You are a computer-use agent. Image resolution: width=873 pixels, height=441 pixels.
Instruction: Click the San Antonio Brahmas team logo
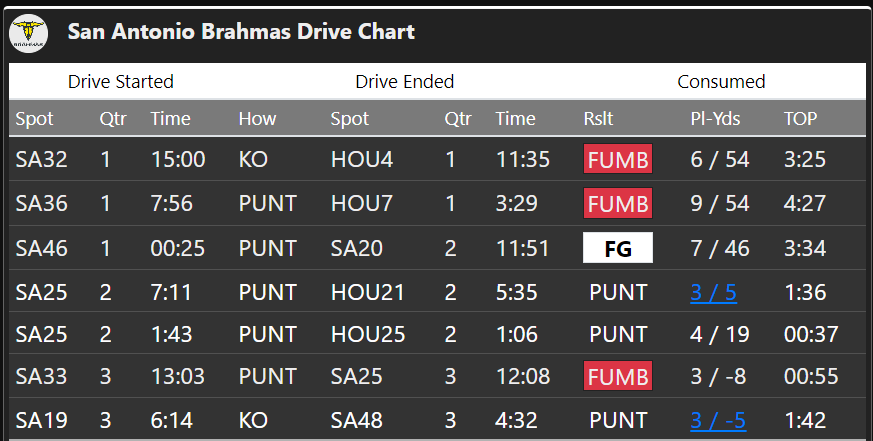[28, 33]
